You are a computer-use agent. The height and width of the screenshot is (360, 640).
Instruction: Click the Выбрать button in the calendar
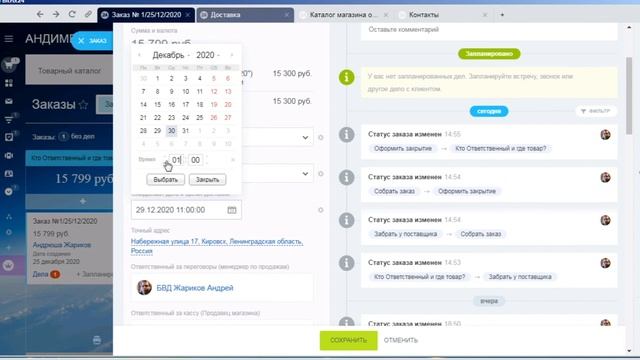point(165,180)
